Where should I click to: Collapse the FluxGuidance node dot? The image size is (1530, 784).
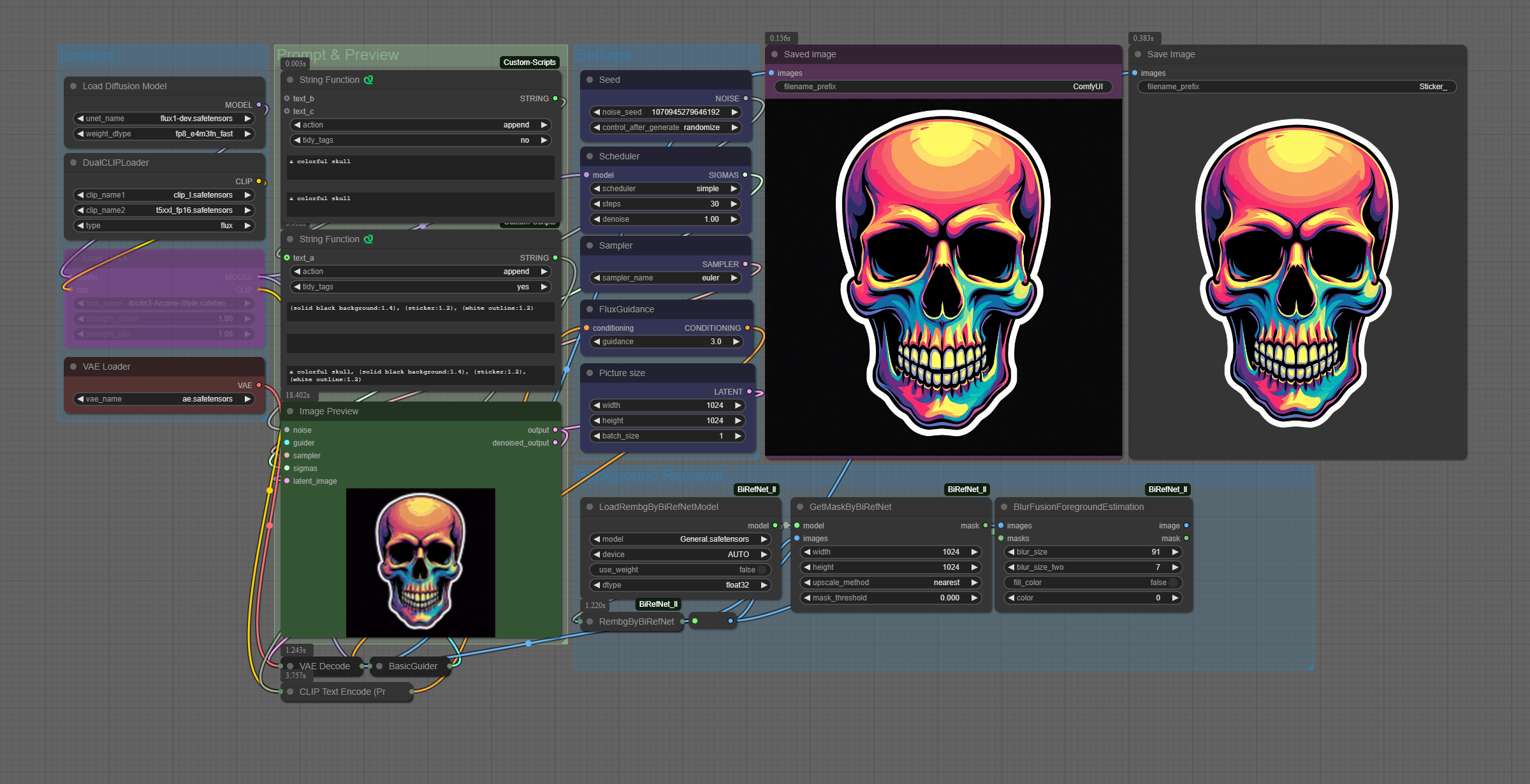590,309
